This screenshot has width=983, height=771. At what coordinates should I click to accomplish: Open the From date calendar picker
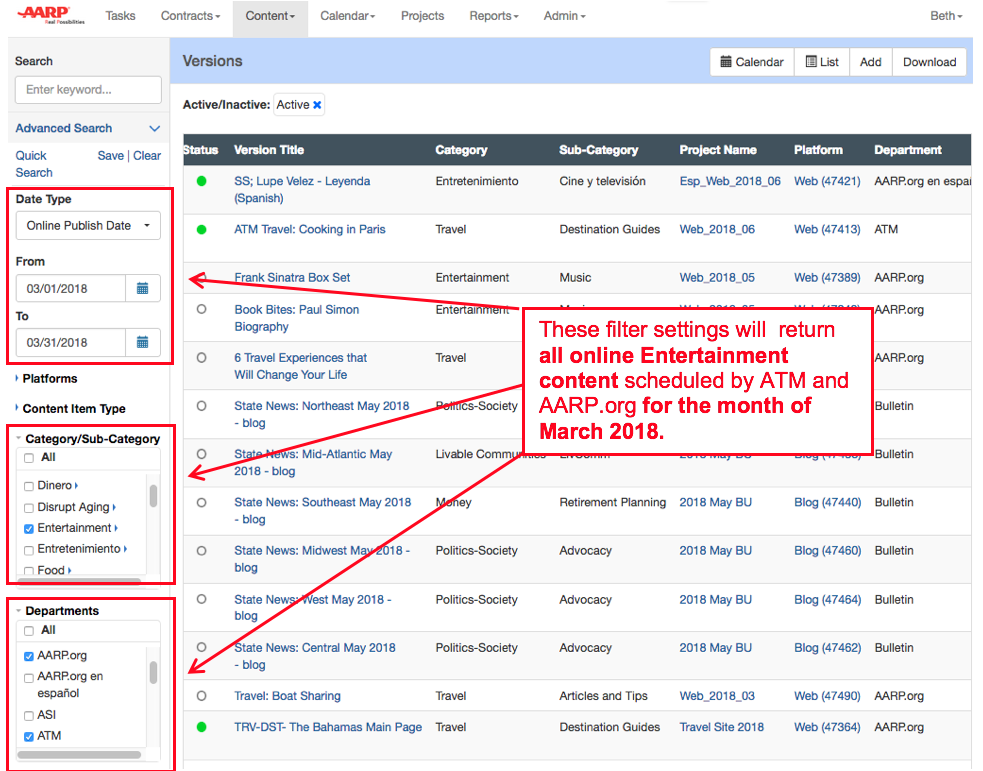142,288
